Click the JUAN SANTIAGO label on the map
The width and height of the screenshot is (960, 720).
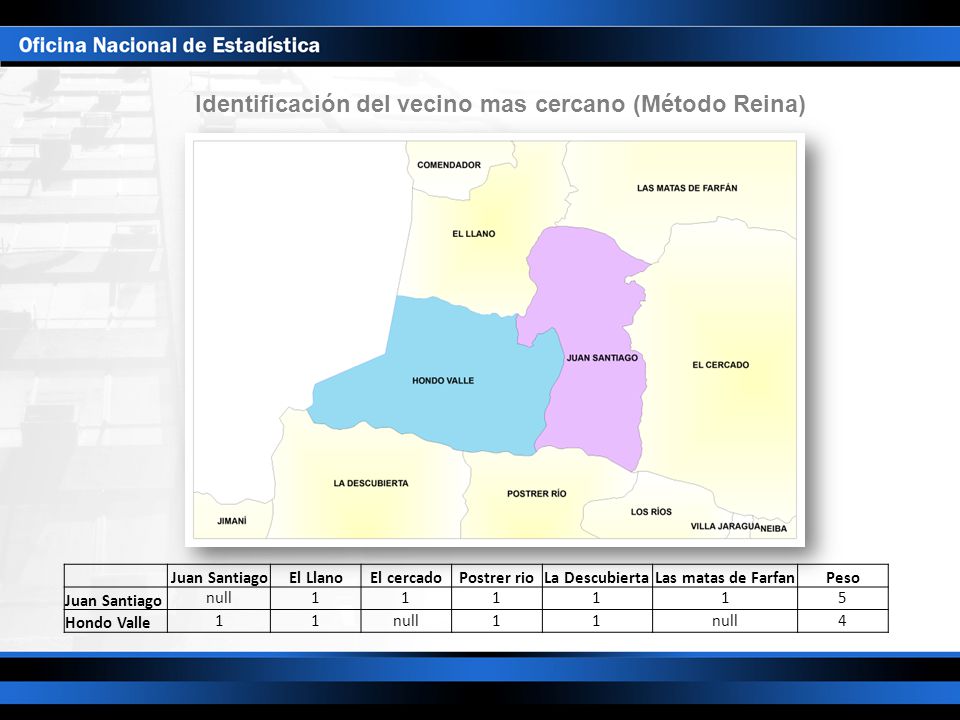tap(602, 358)
